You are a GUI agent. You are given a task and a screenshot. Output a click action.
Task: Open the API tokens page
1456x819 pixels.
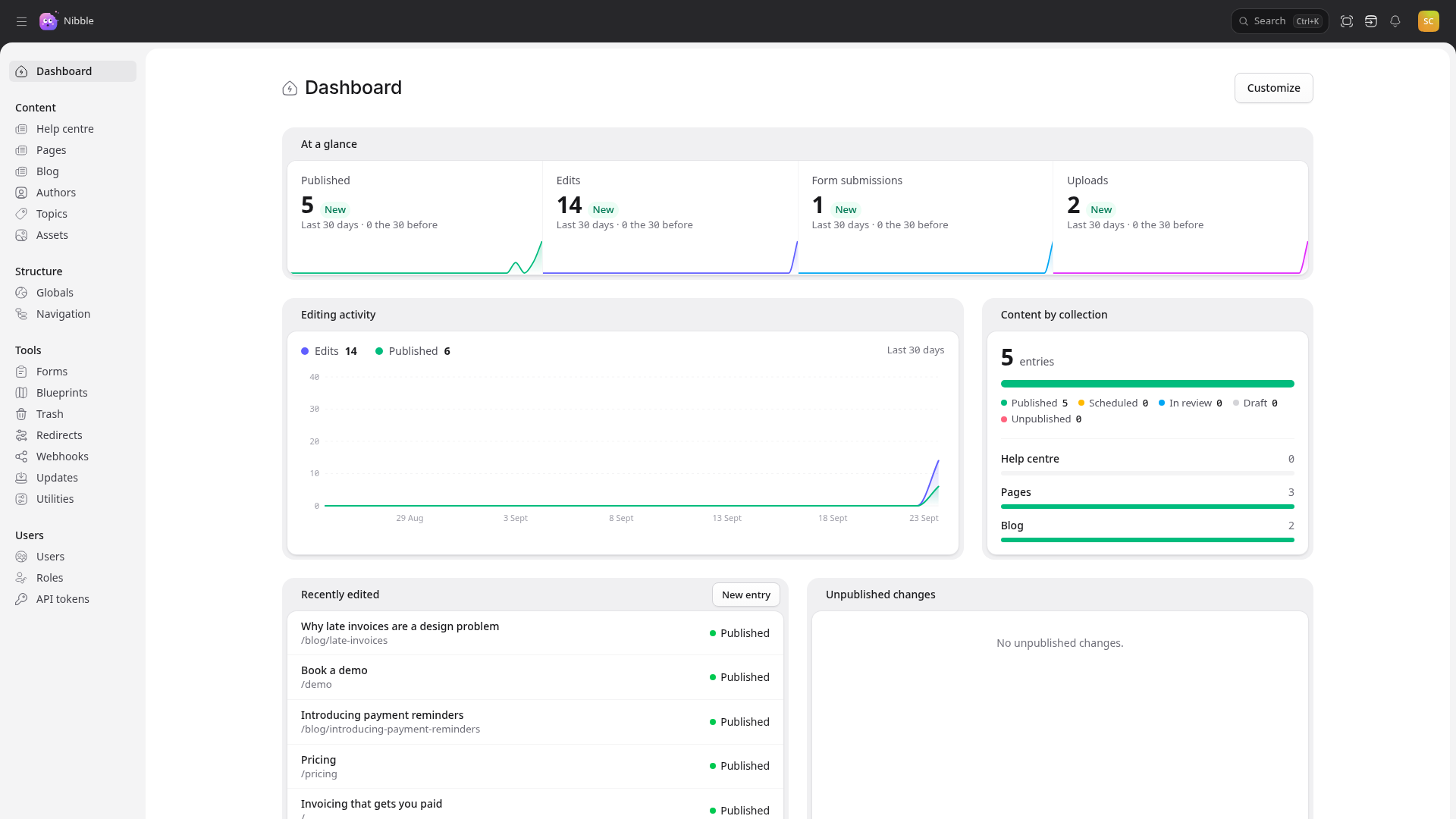(x=73, y=599)
